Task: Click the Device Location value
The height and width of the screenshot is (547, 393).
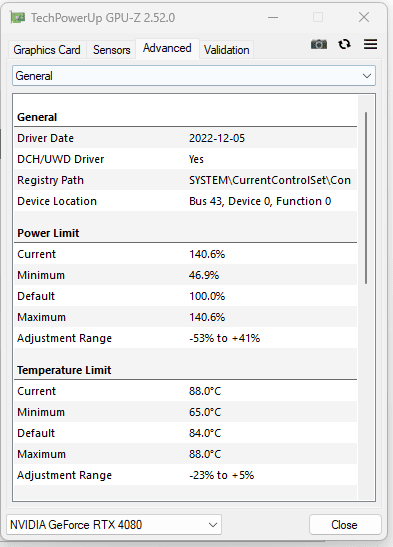Action: point(260,201)
